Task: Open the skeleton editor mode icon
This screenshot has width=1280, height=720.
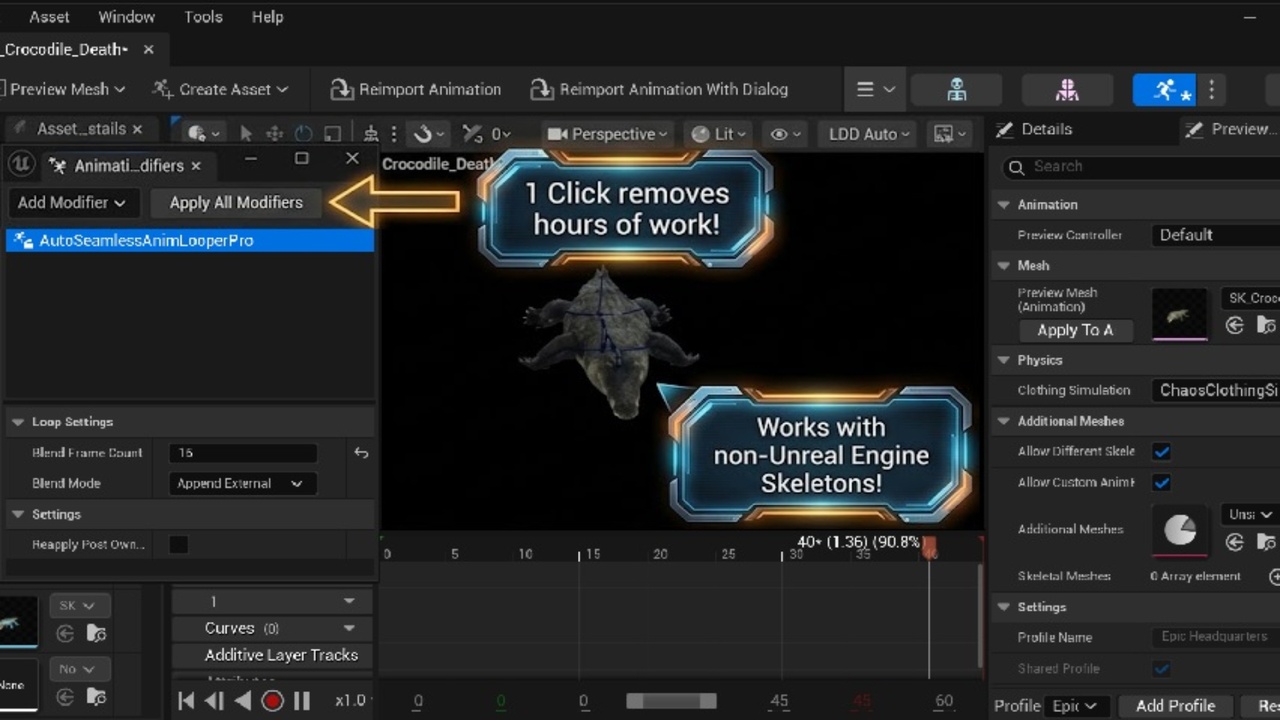Action: point(957,89)
